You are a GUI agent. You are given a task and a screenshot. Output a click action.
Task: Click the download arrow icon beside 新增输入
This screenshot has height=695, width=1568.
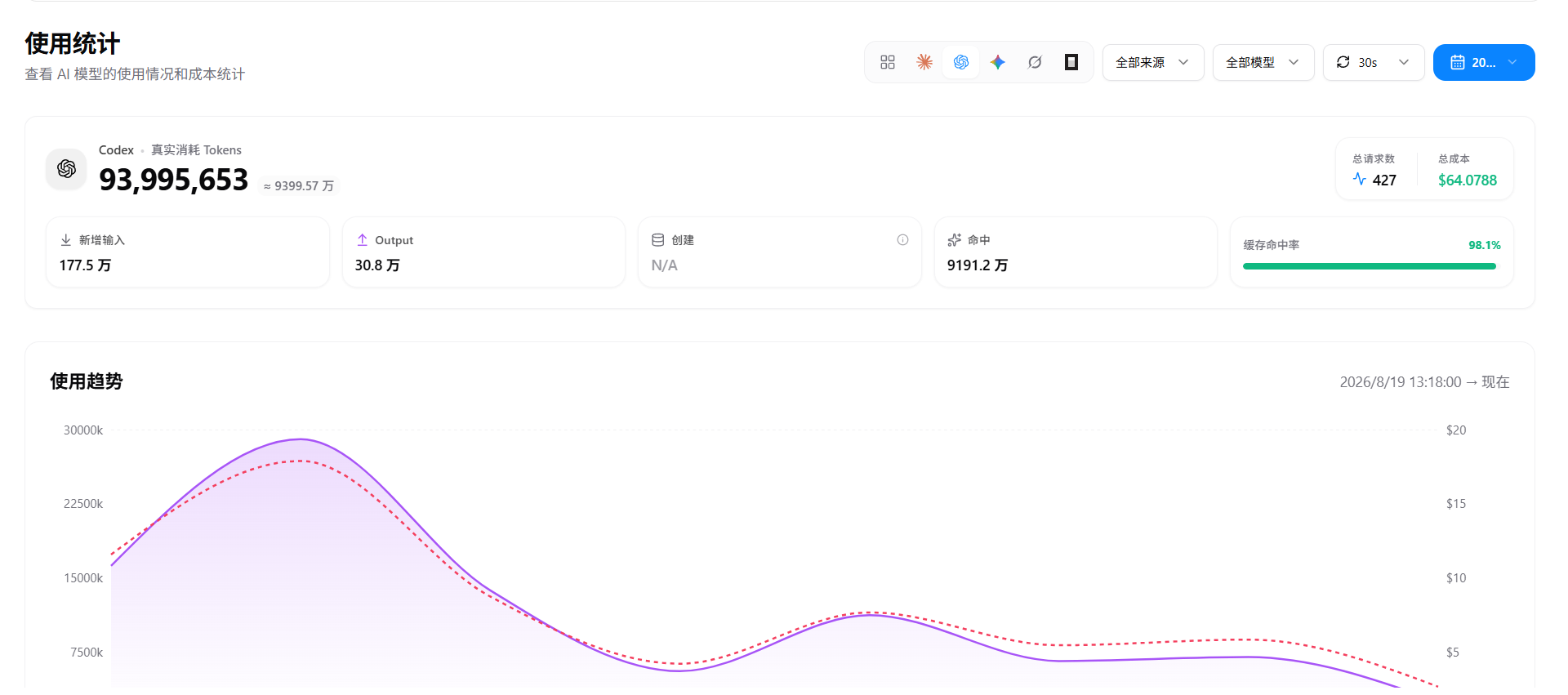[66, 240]
